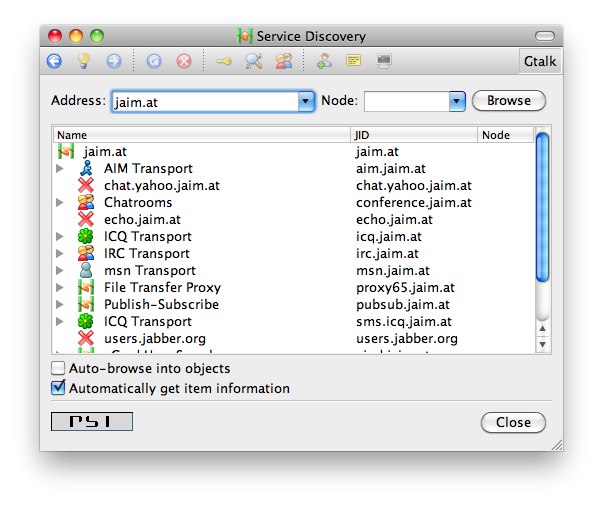Click into the empty Node field
The height and width of the screenshot is (506, 603).
point(406,102)
